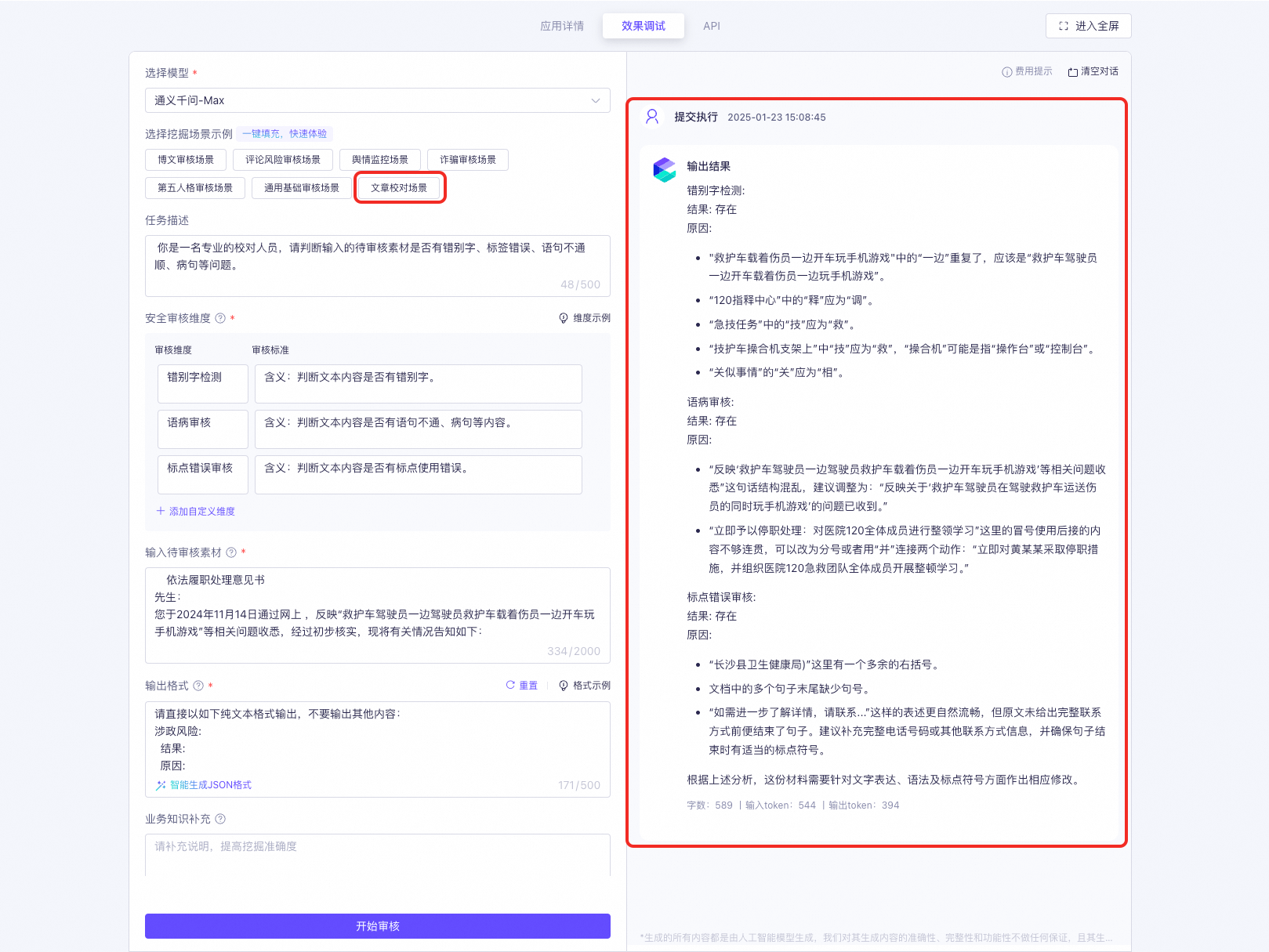This screenshot has width=1269, height=952.
Task: Click the 输入token: 544 stat
Action: point(781,805)
